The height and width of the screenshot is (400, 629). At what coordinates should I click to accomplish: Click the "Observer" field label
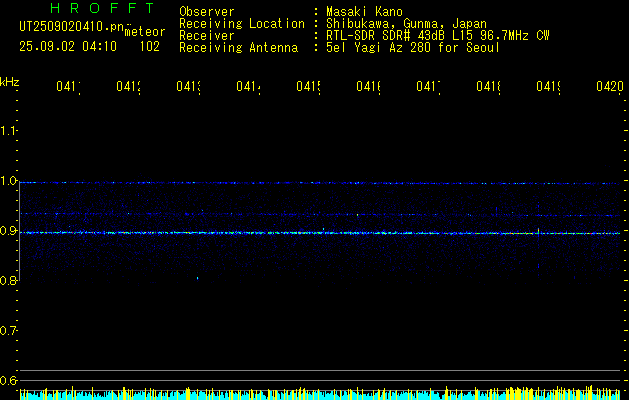(x=207, y=12)
